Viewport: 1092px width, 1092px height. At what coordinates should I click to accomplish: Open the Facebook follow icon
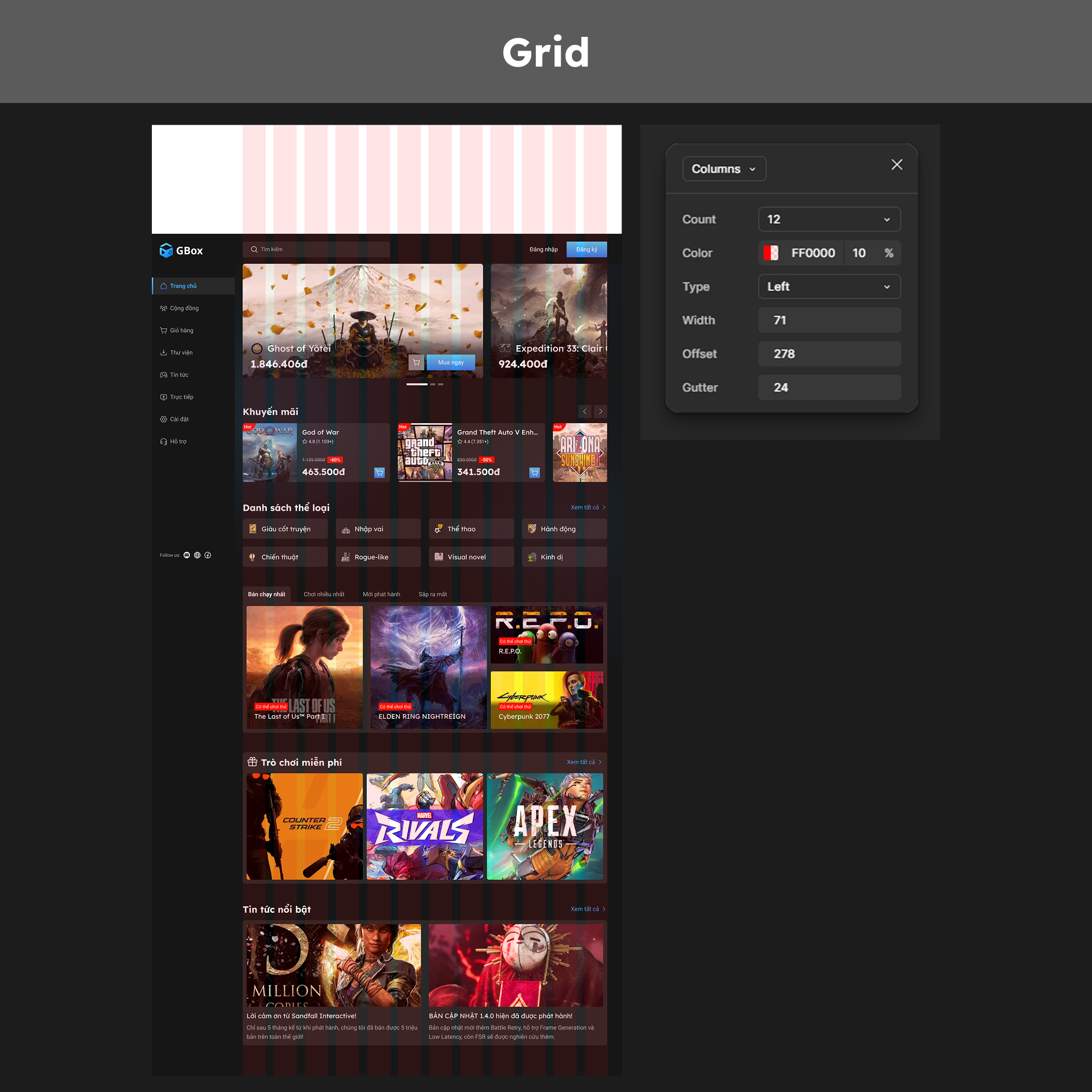pyautogui.click(x=208, y=555)
